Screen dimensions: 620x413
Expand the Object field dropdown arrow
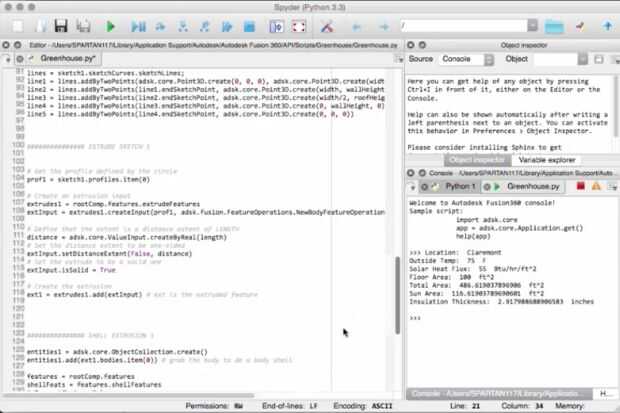583,59
